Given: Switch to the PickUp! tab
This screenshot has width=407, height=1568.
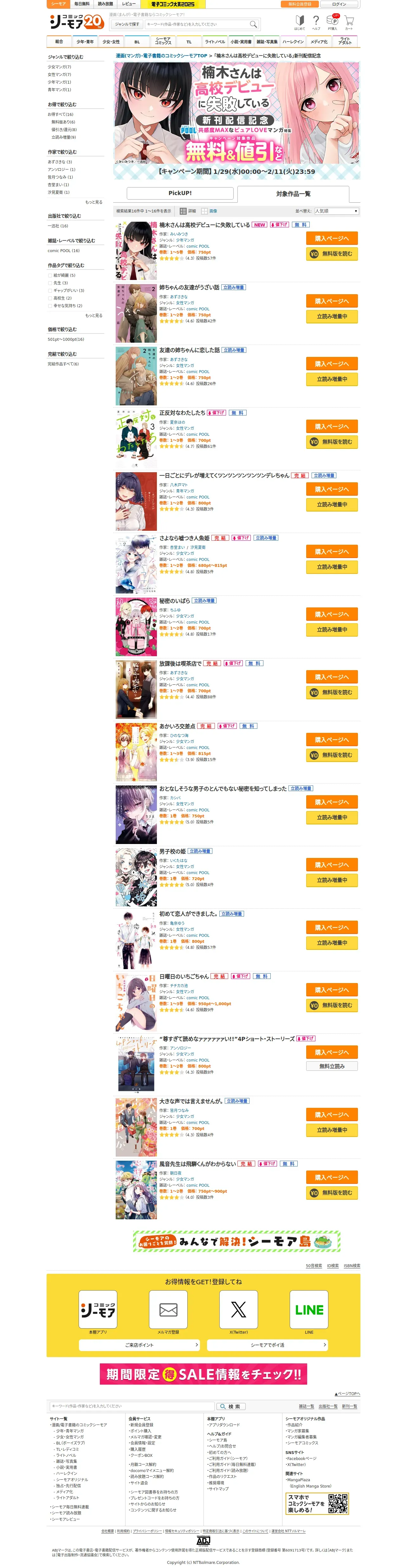Looking at the screenshot, I should [x=180, y=193].
